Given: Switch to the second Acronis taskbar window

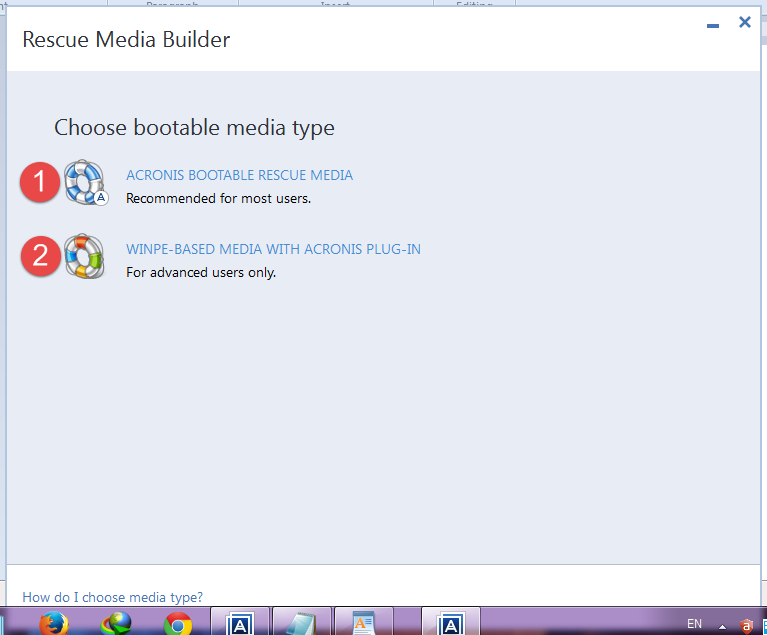Looking at the screenshot, I should click(x=451, y=622).
